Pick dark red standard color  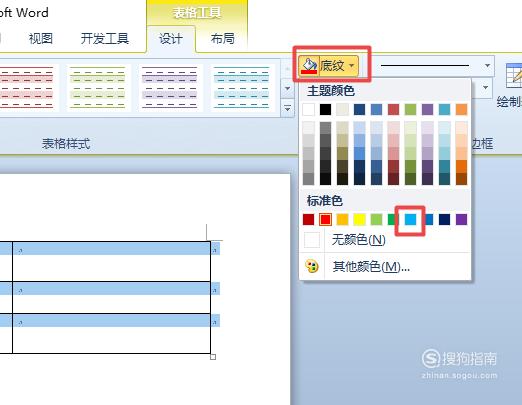(x=309, y=219)
